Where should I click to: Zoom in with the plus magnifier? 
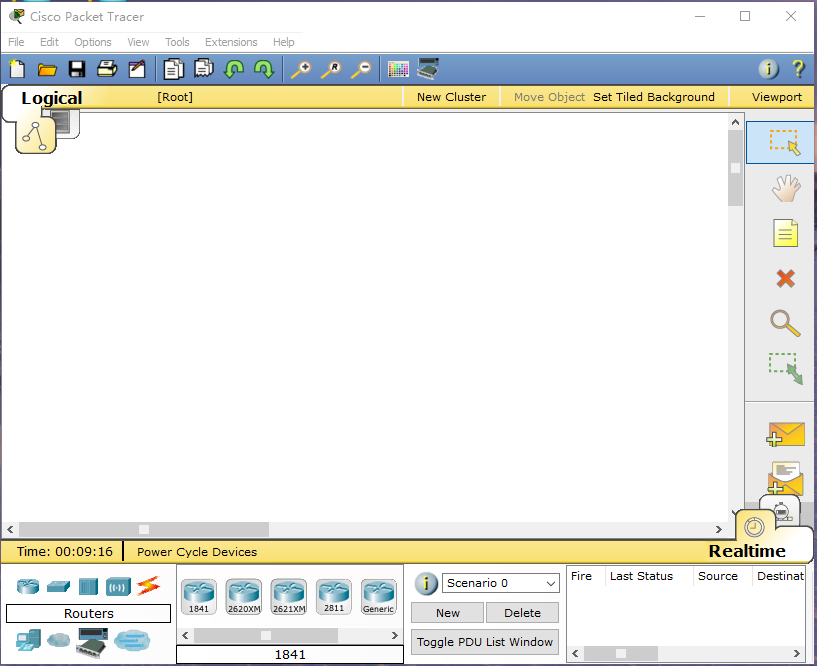[x=301, y=69]
